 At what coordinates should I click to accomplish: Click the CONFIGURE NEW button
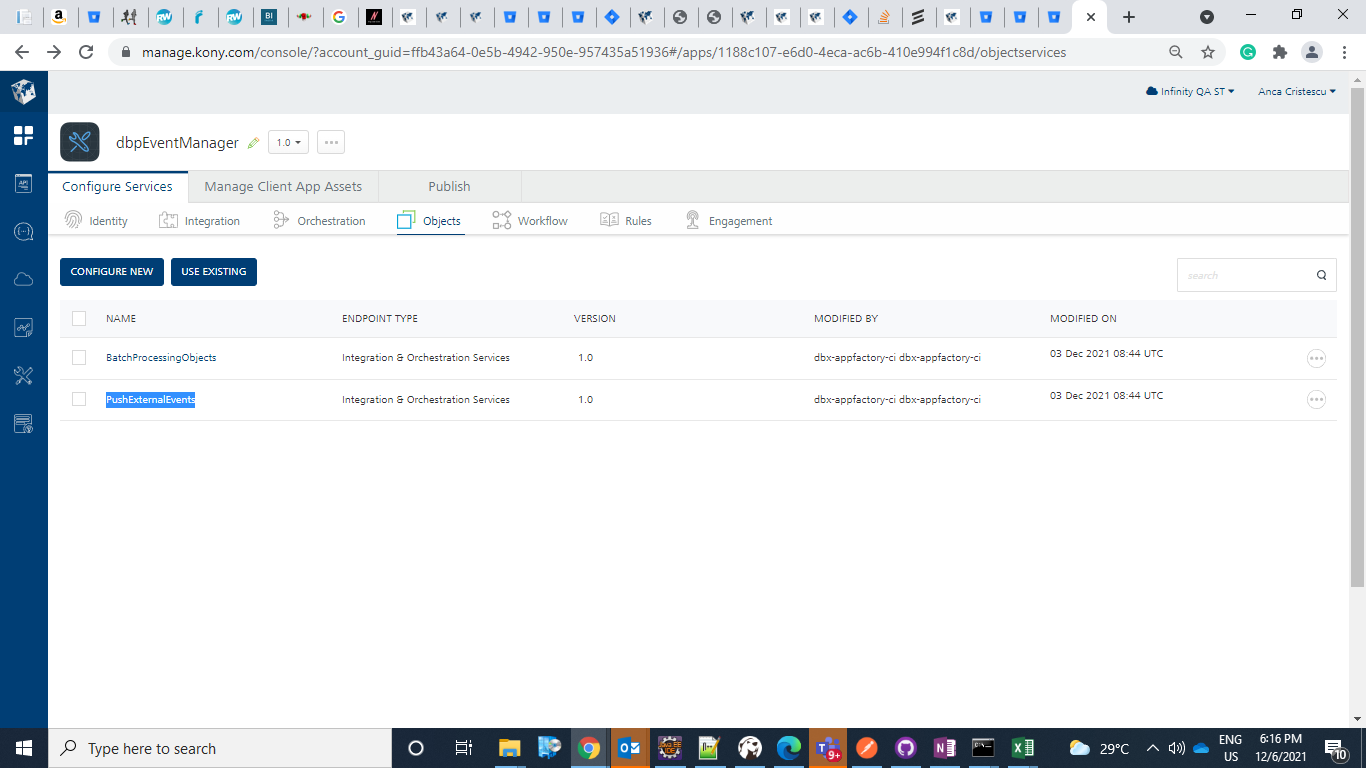coord(112,272)
